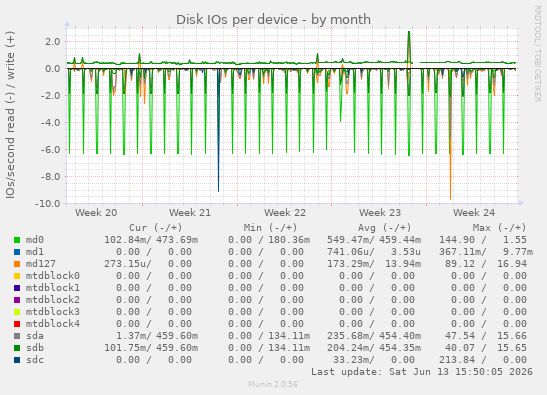Click the 'Avg (-/+)' column header
This screenshot has height=395, width=547.
(x=384, y=228)
